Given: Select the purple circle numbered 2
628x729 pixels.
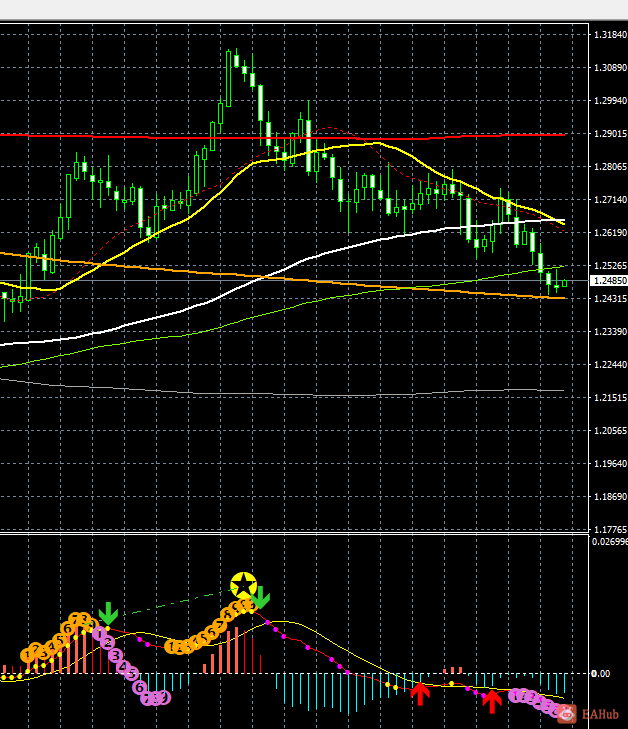Looking at the screenshot, I should (x=107, y=643).
